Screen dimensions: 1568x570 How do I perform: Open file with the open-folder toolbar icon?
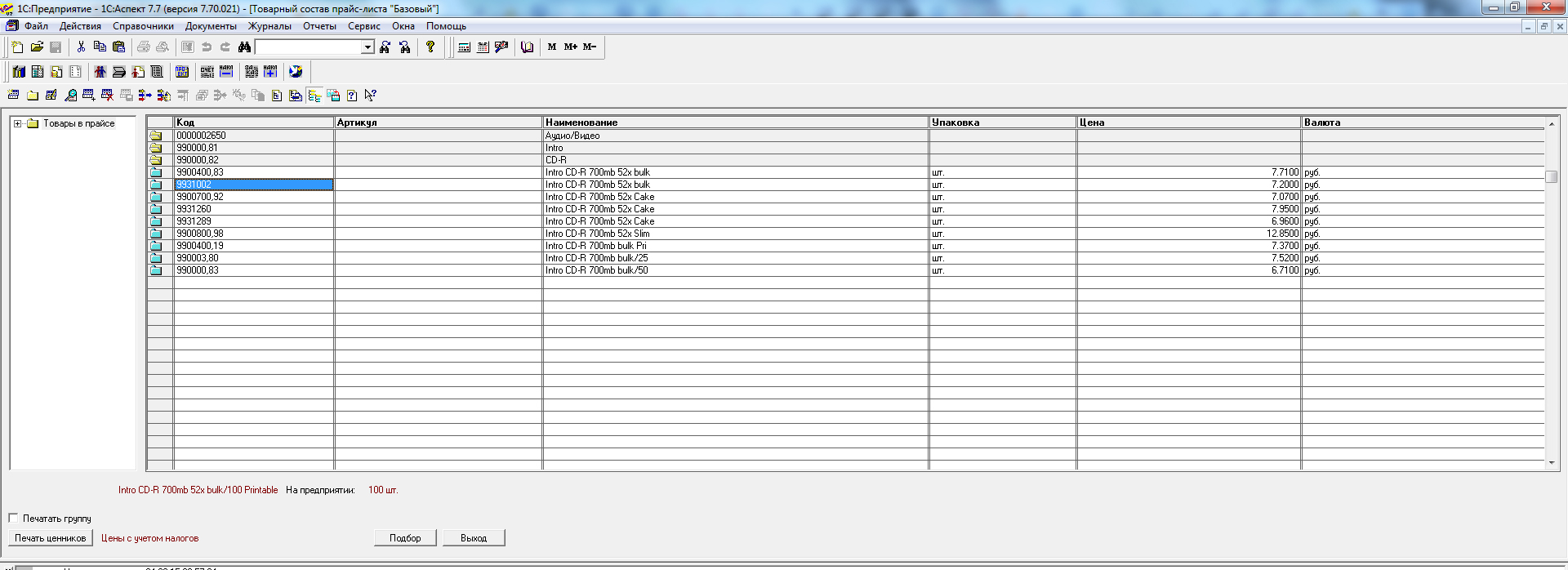37,47
